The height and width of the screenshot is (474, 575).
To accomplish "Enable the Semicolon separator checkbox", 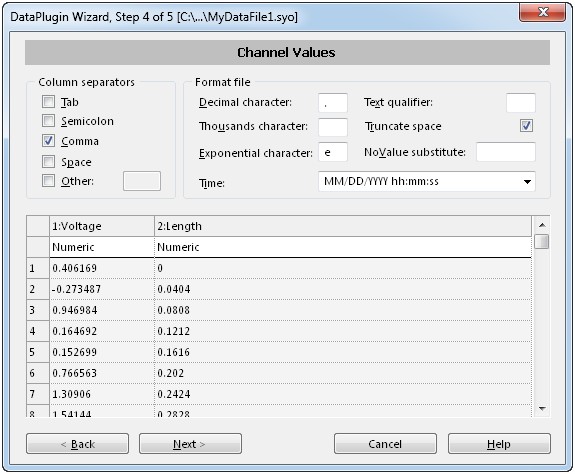I will [x=48, y=121].
